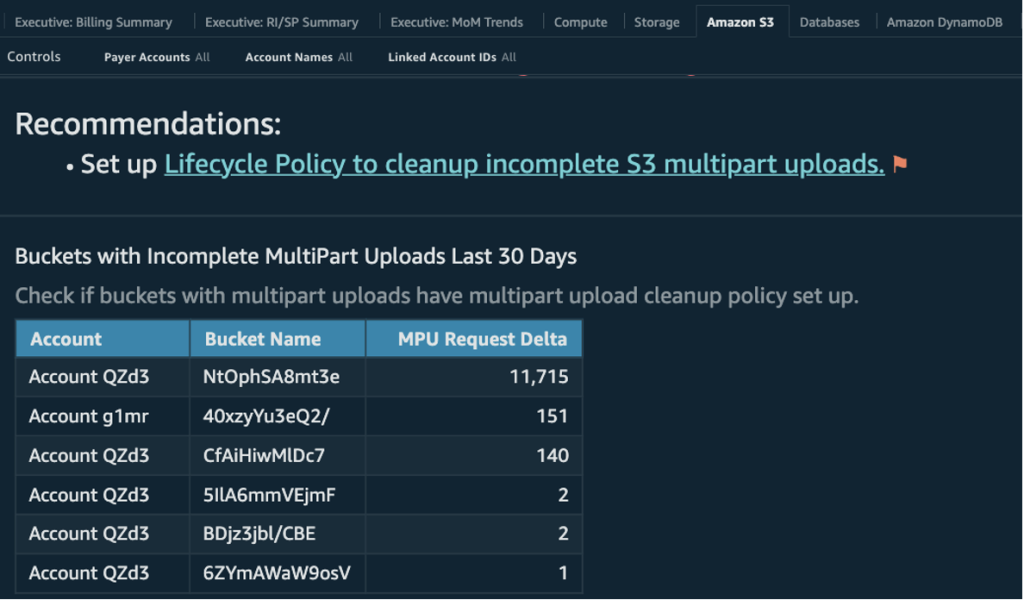Click the cleanup policy check subtitle
This screenshot has height=600, width=1024.
tap(437, 296)
